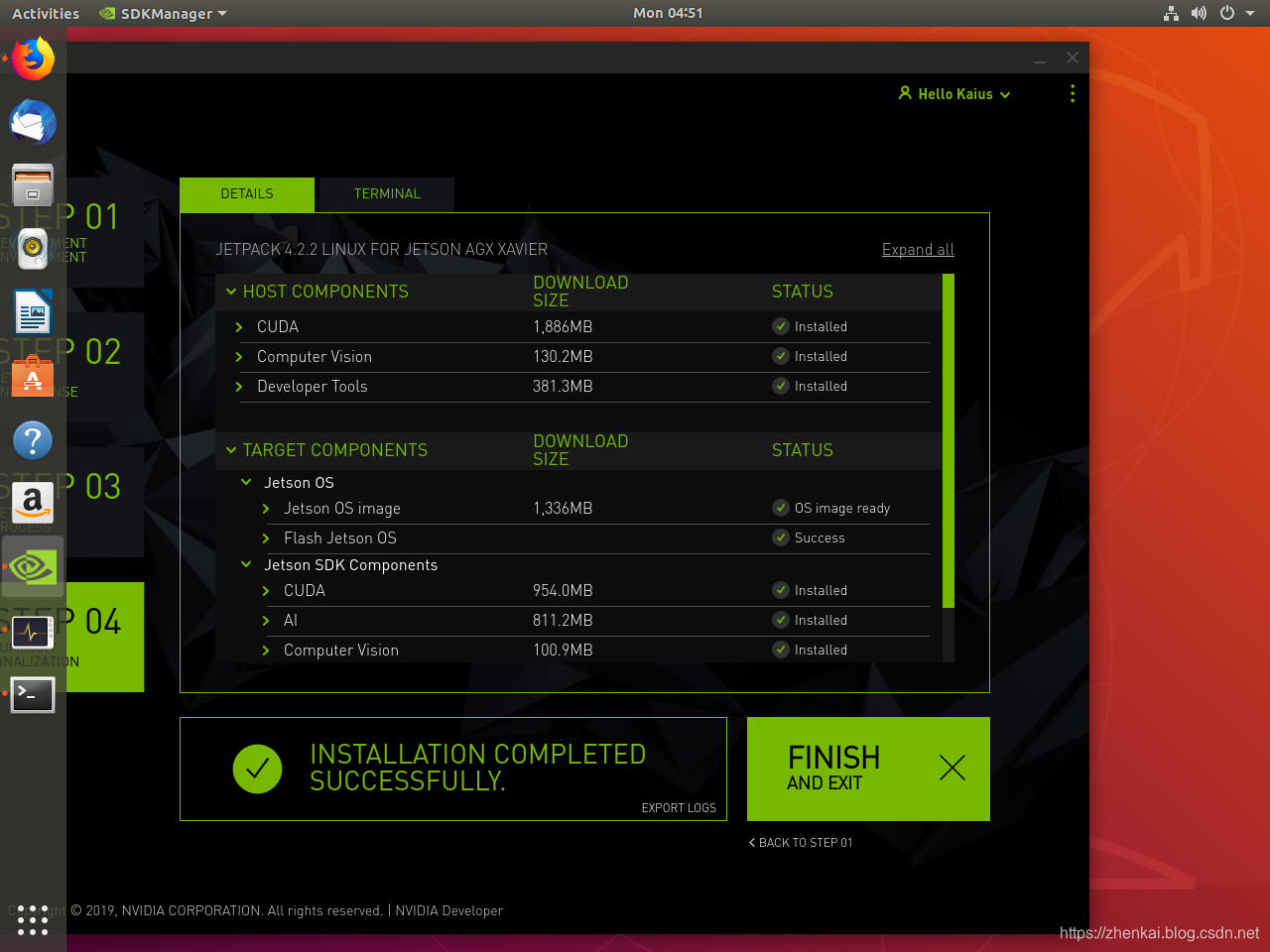
Task: Expand the target Computer Vision row
Action: 266,651
